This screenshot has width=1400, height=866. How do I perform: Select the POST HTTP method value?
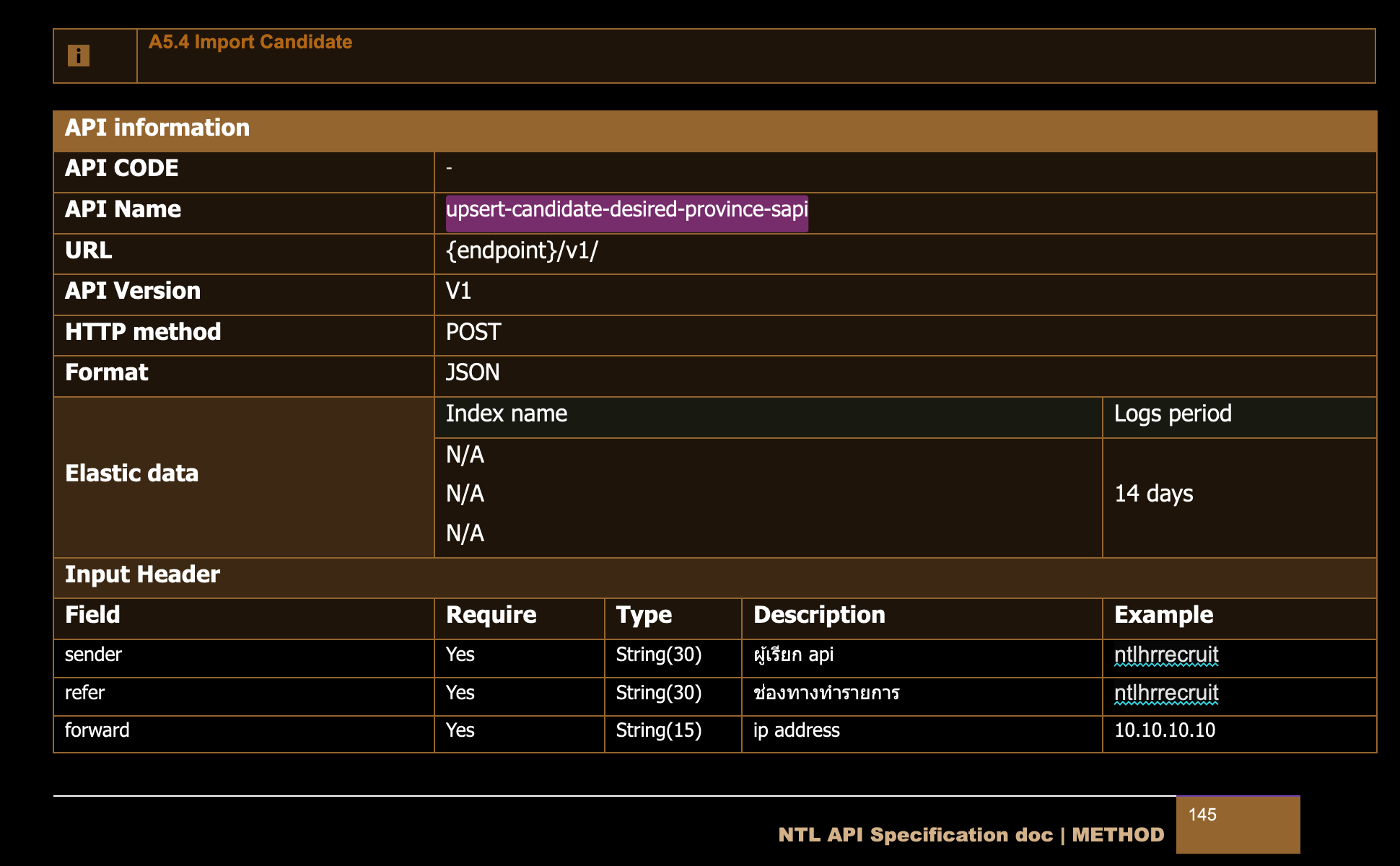pyautogui.click(x=473, y=333)
